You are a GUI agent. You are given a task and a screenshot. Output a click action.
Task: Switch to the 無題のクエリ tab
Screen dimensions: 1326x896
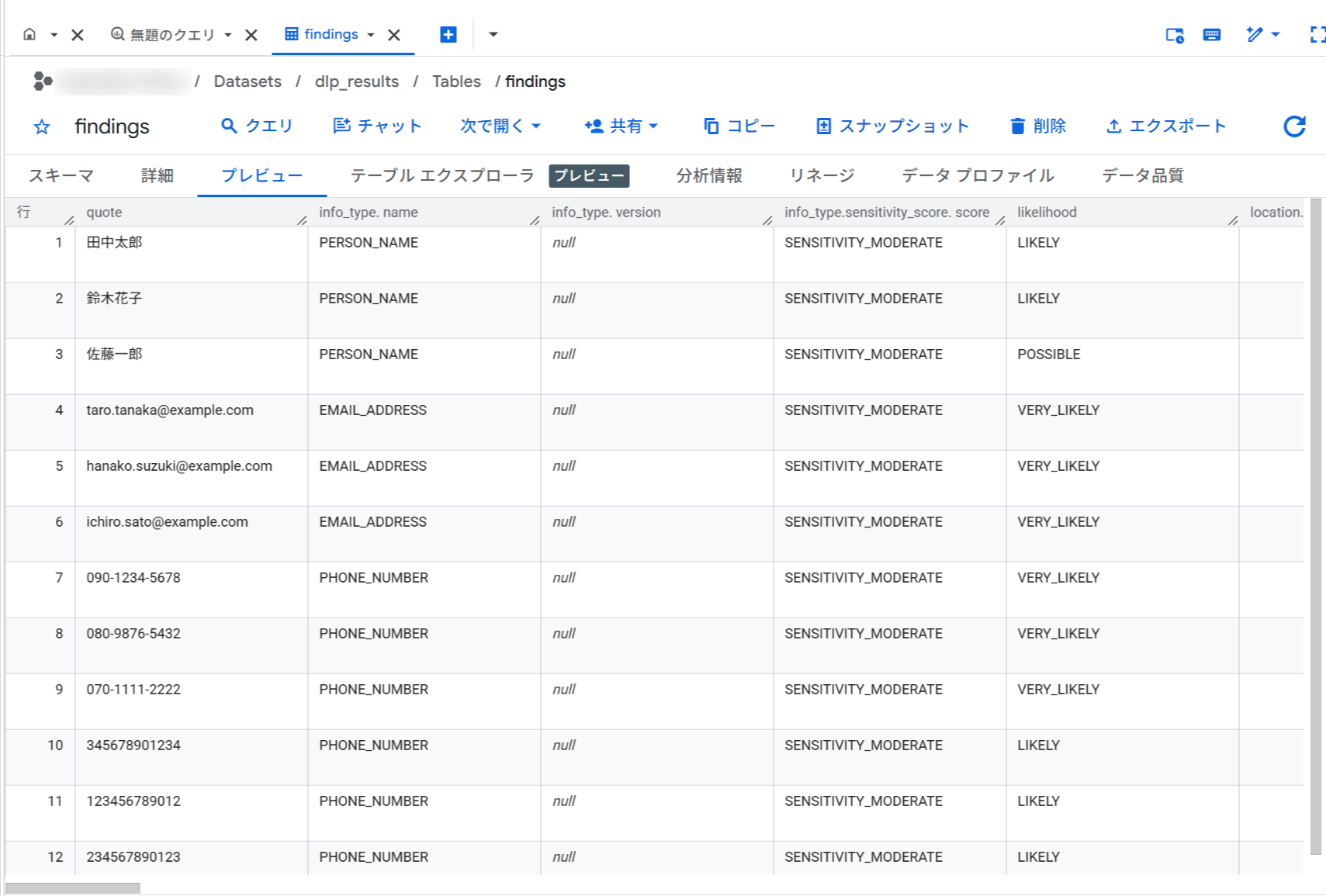163,35
